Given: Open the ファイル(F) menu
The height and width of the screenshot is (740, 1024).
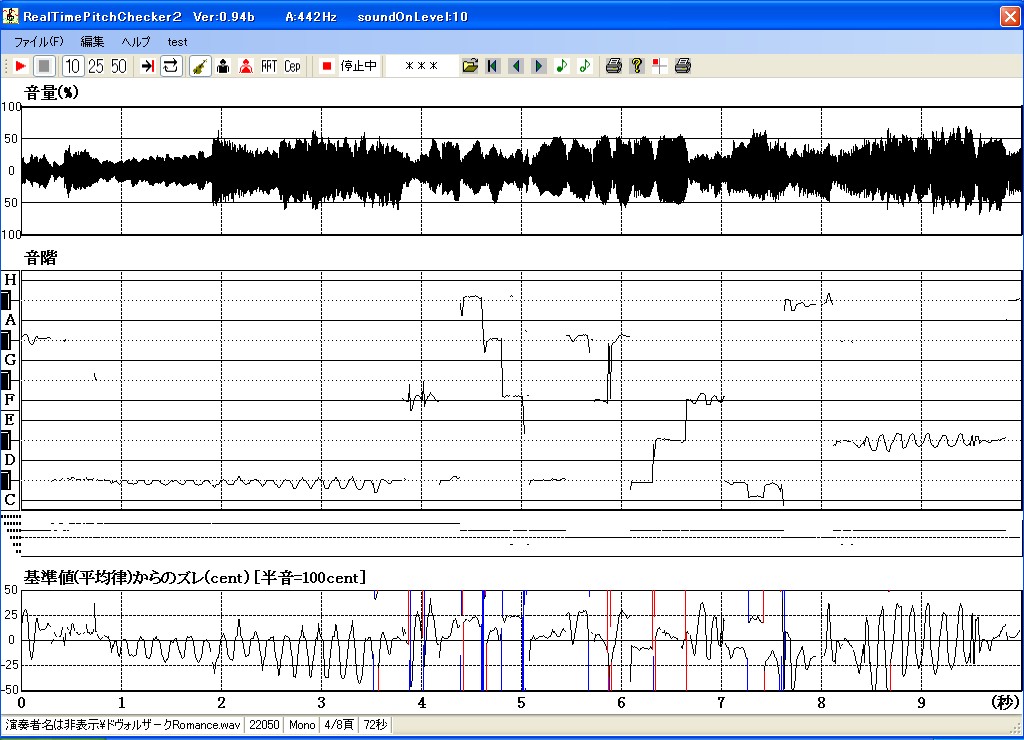Looking at the screenshot, I should (x=39, y=42).
